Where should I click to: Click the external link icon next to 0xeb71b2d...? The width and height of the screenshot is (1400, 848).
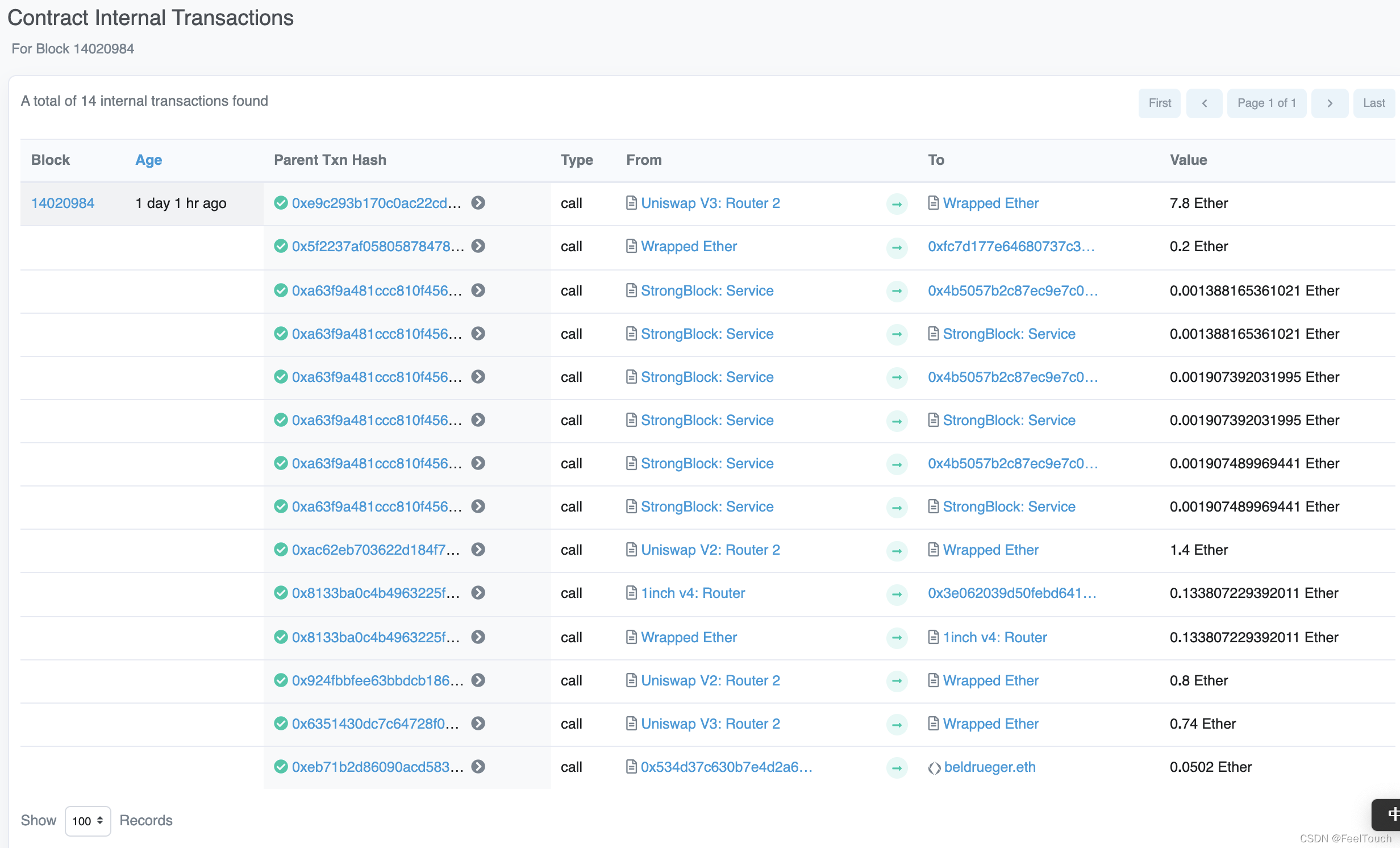pyautogui.click(x=480, y=767)
